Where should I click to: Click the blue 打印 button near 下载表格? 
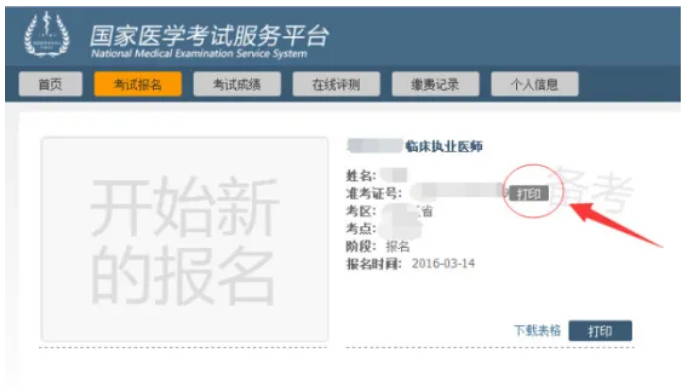pyautogui.click(x=600, y=331)
